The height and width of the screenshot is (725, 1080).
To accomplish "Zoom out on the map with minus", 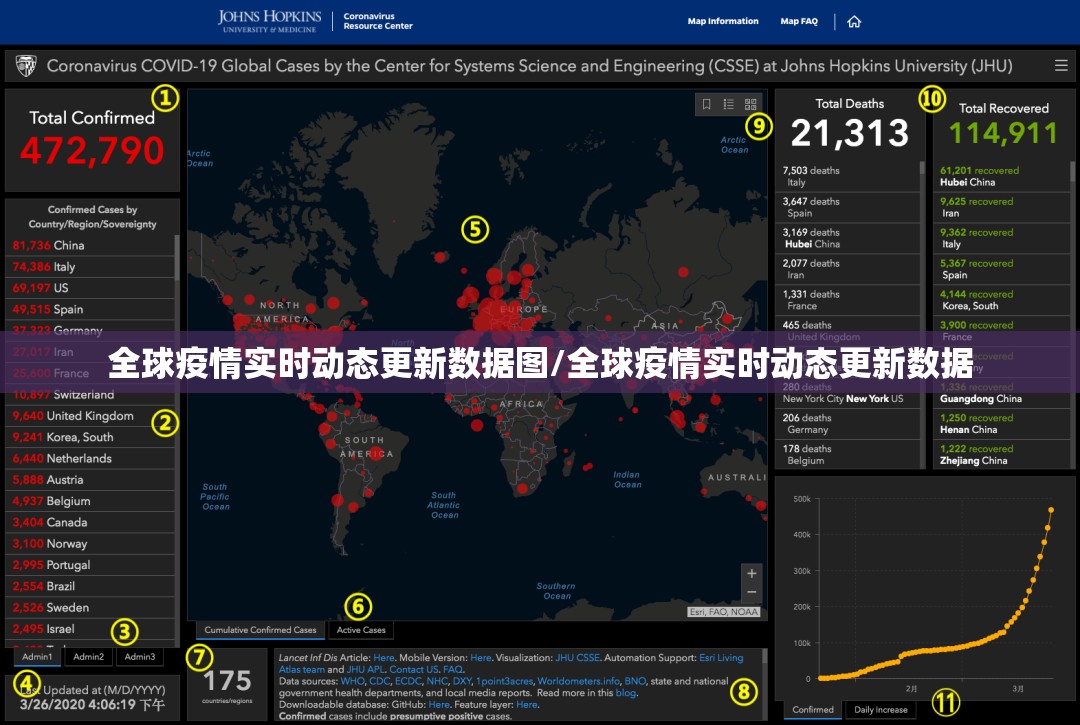I will click(x=751, y=592).
